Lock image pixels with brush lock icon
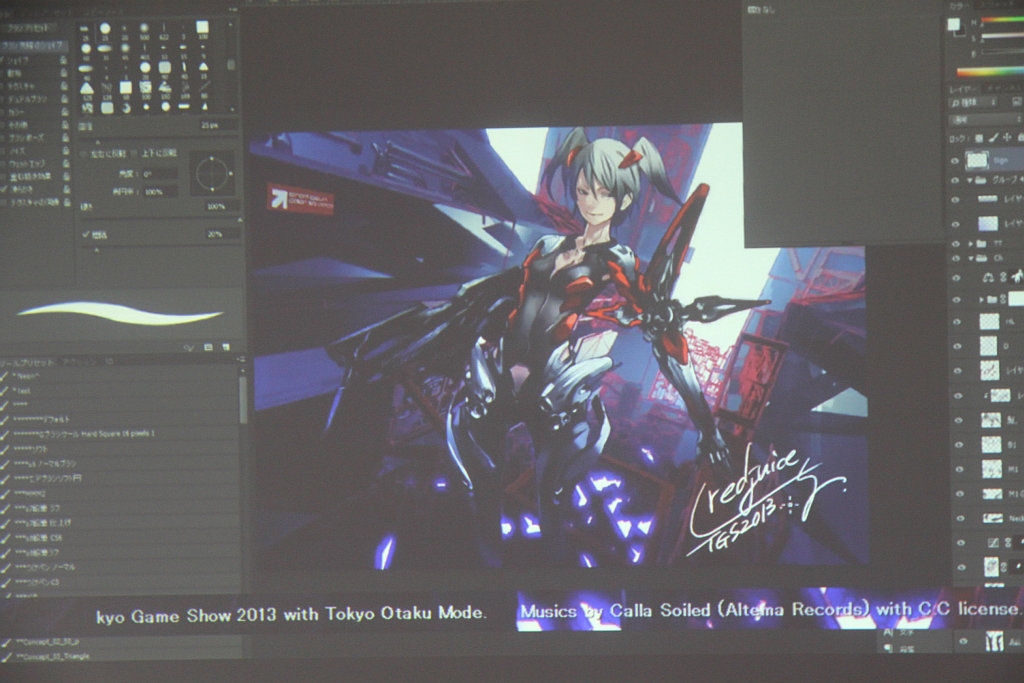The image size is (1024, 683). point(993,138)
